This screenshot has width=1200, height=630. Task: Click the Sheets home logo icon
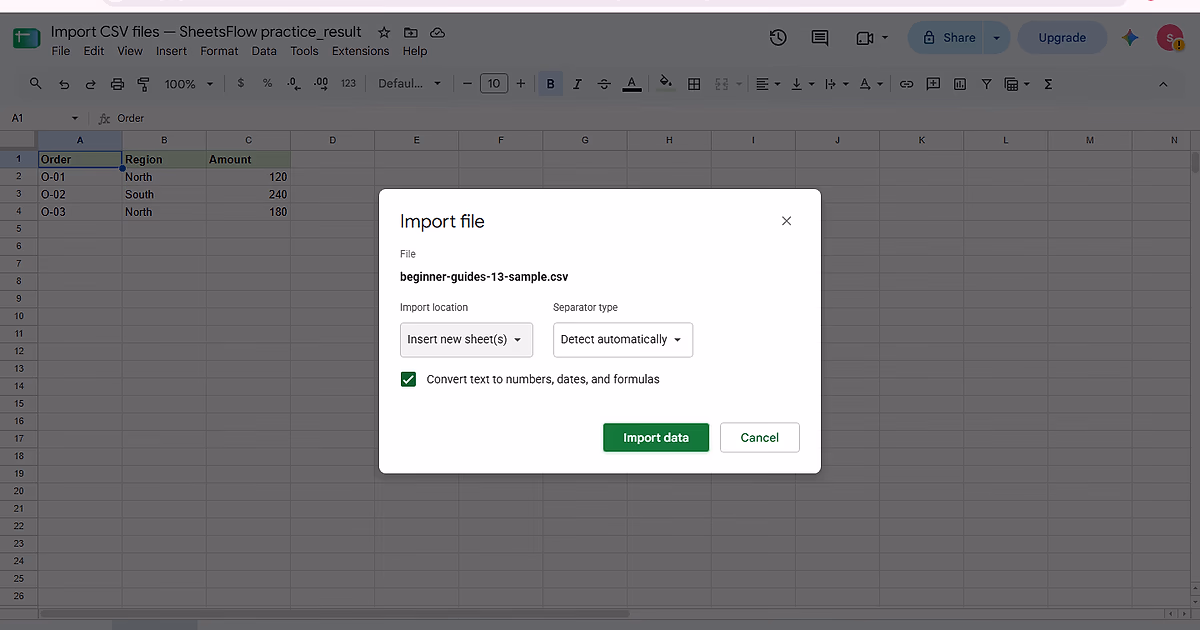click(x=25, y=39)
